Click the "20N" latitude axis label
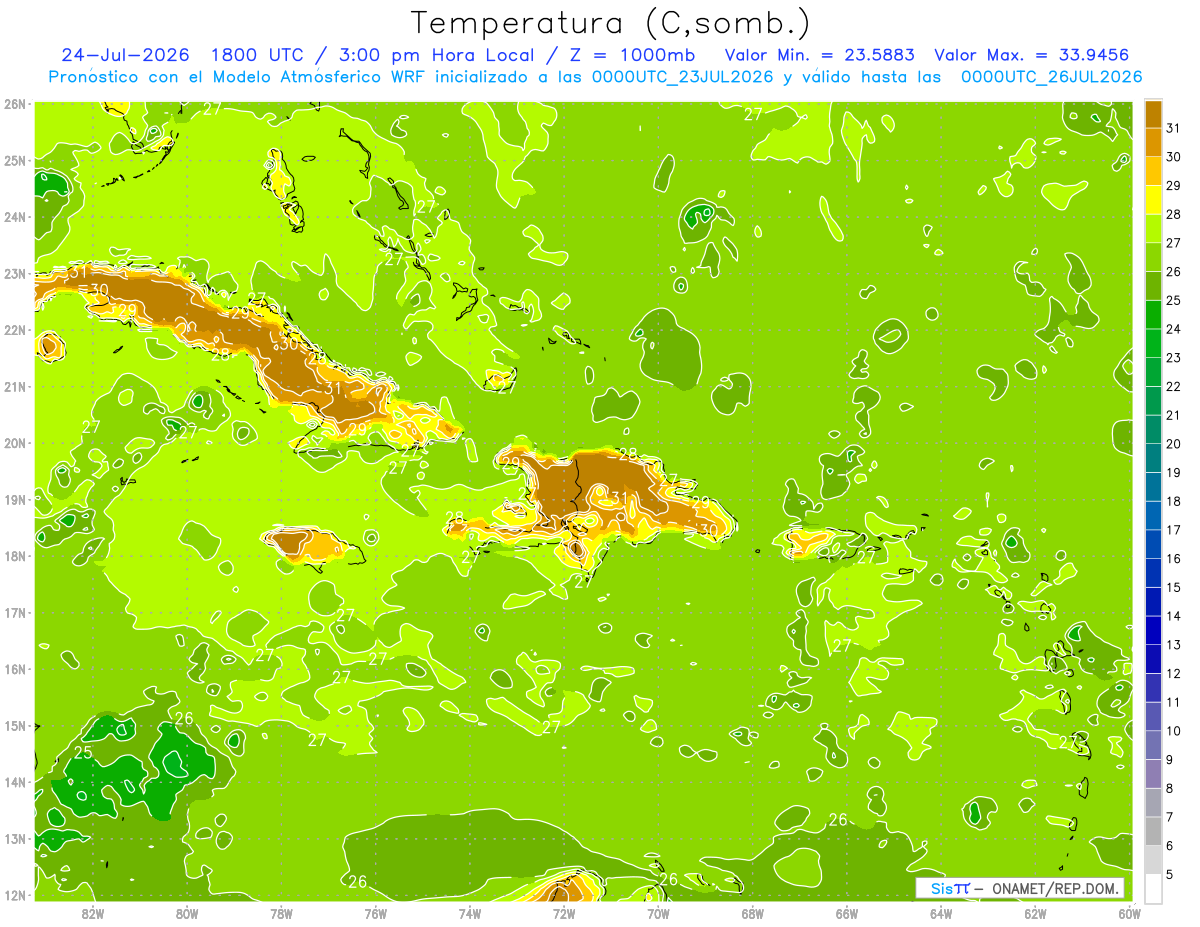The height and width of the screenshot is (927, 1200). pos(15,443)
